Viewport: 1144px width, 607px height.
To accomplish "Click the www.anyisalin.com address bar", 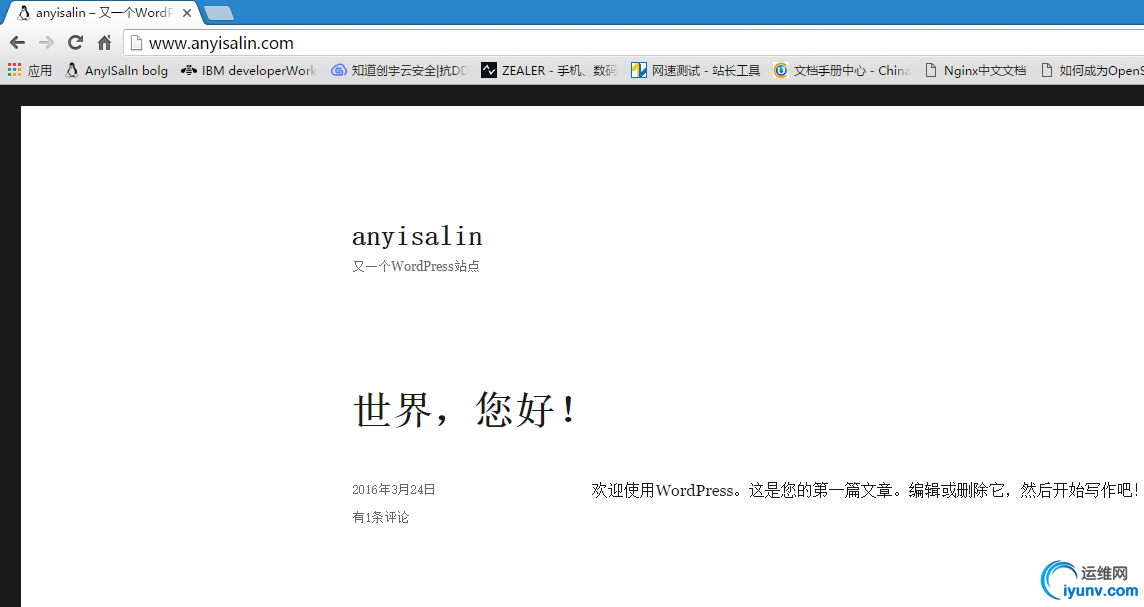I will click(x=633, y=43).
